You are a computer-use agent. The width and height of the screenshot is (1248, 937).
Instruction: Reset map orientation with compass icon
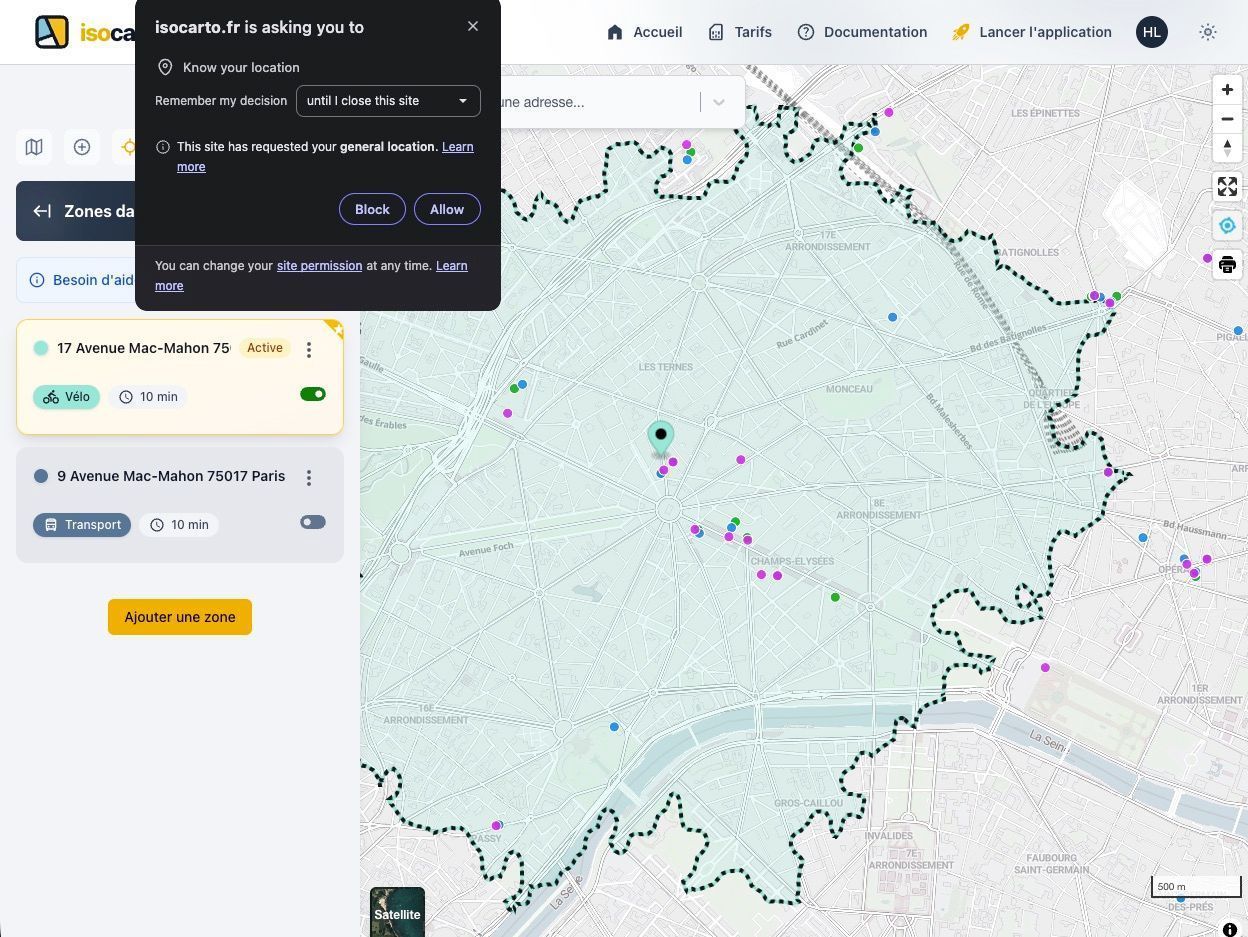click(1227, 148)
